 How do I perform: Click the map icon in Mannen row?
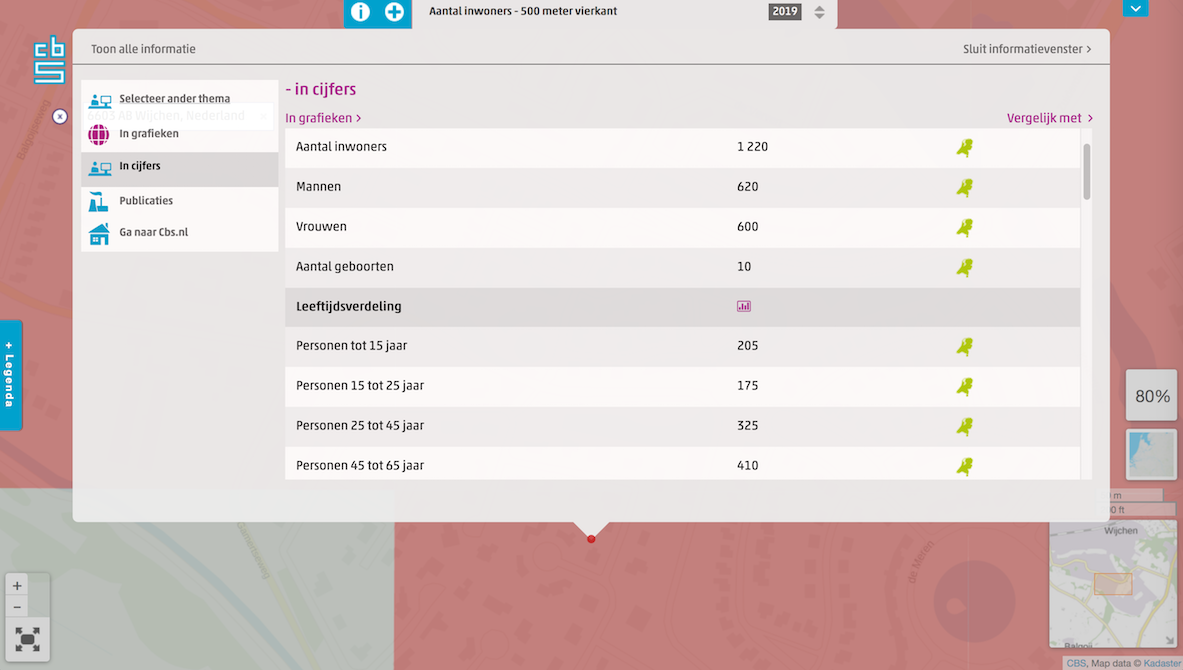pyautogui.click(x=964, y=188)
